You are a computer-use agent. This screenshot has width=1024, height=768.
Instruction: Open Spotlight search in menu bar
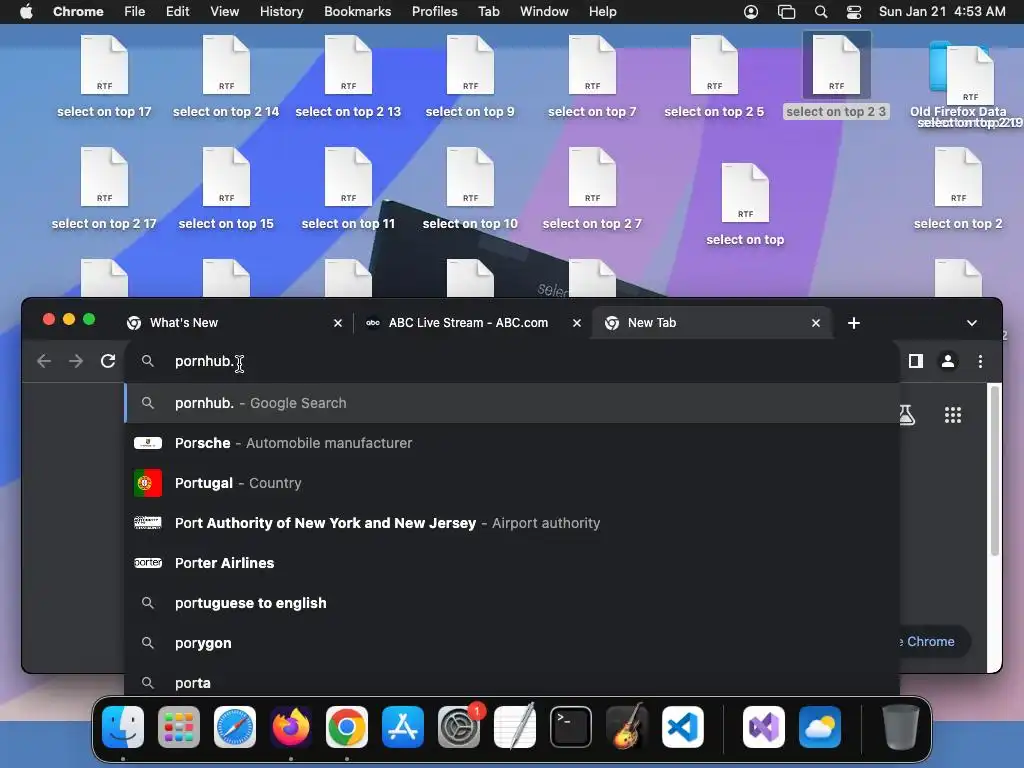tap(821, 12)
